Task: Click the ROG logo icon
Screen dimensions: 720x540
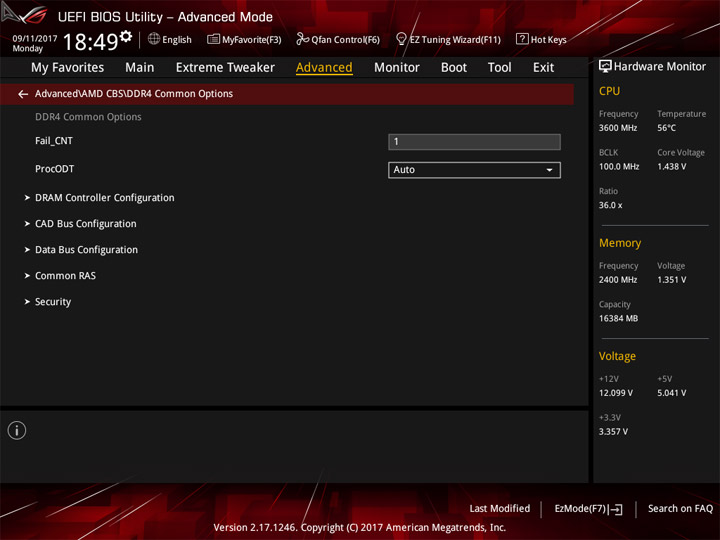Action: (25, 14)
